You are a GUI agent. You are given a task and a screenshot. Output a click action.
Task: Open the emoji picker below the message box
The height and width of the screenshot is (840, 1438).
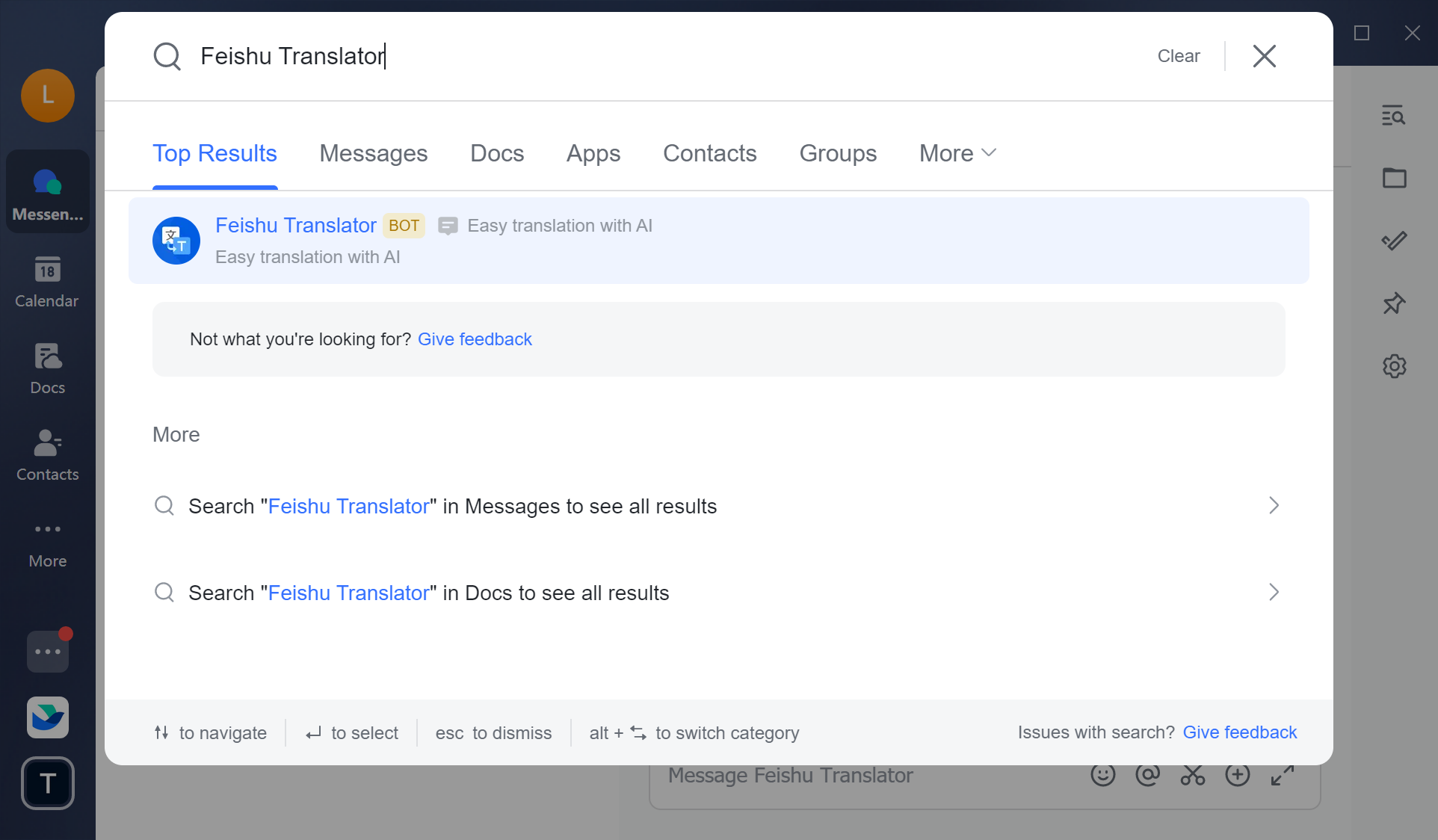click(x=1102, y=776)
